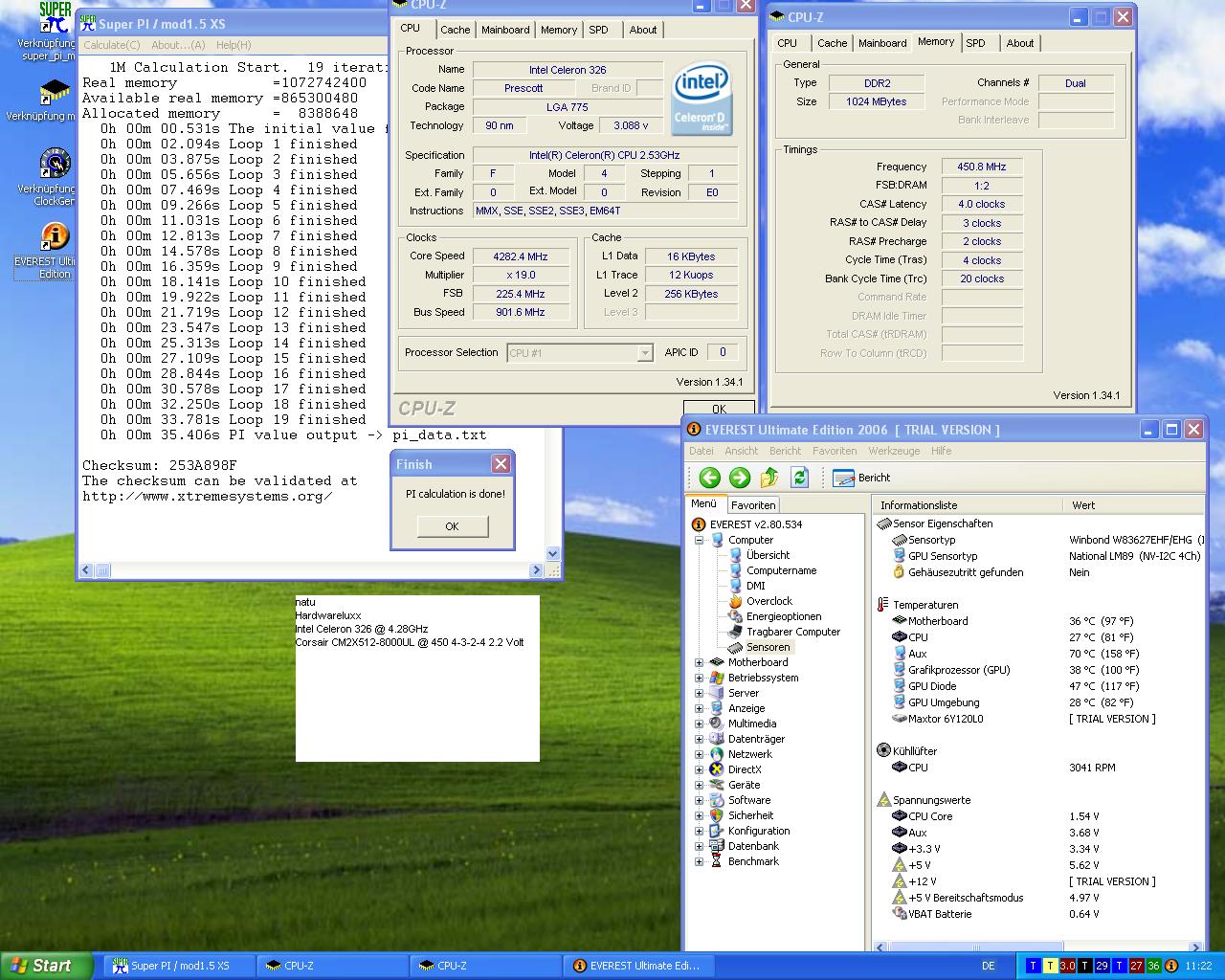Click the Intel Celeron D logo
The image size is (1225, 980).
[702, 100]
